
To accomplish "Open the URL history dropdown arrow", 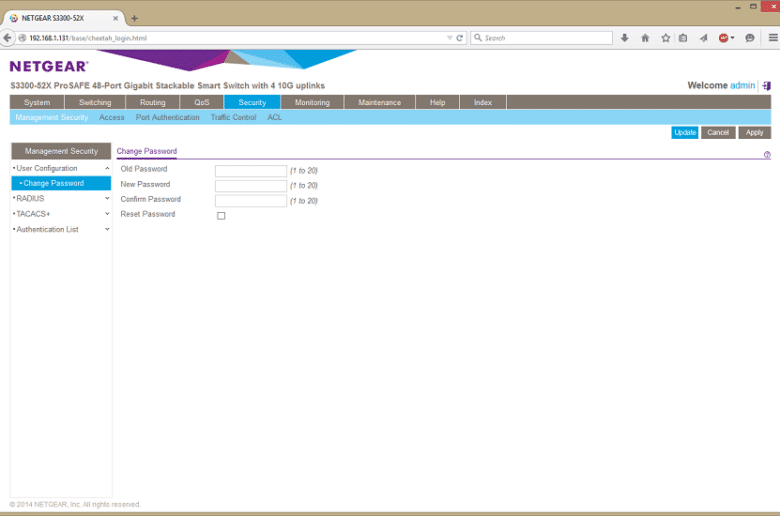I will 449,38.
